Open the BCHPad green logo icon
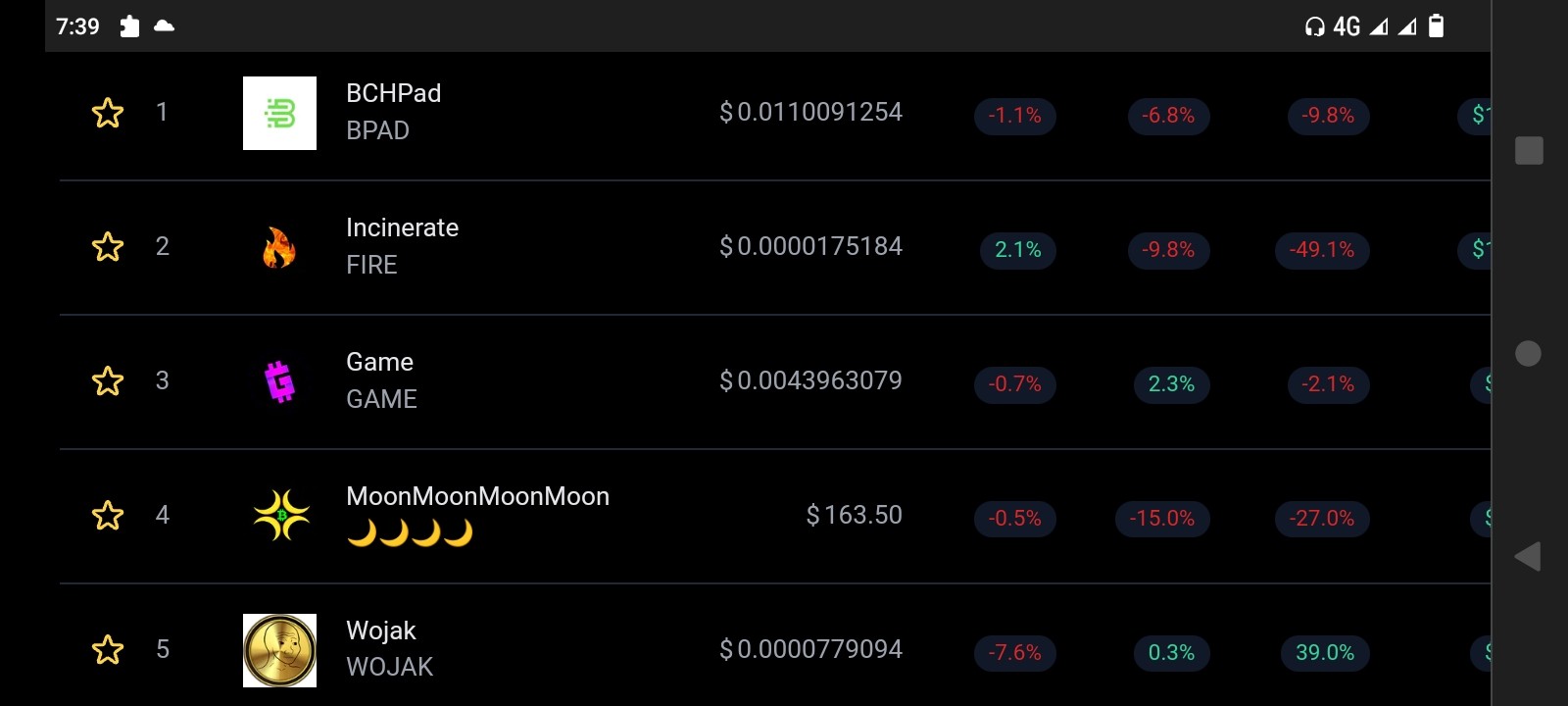 click(x=279, y=113)
